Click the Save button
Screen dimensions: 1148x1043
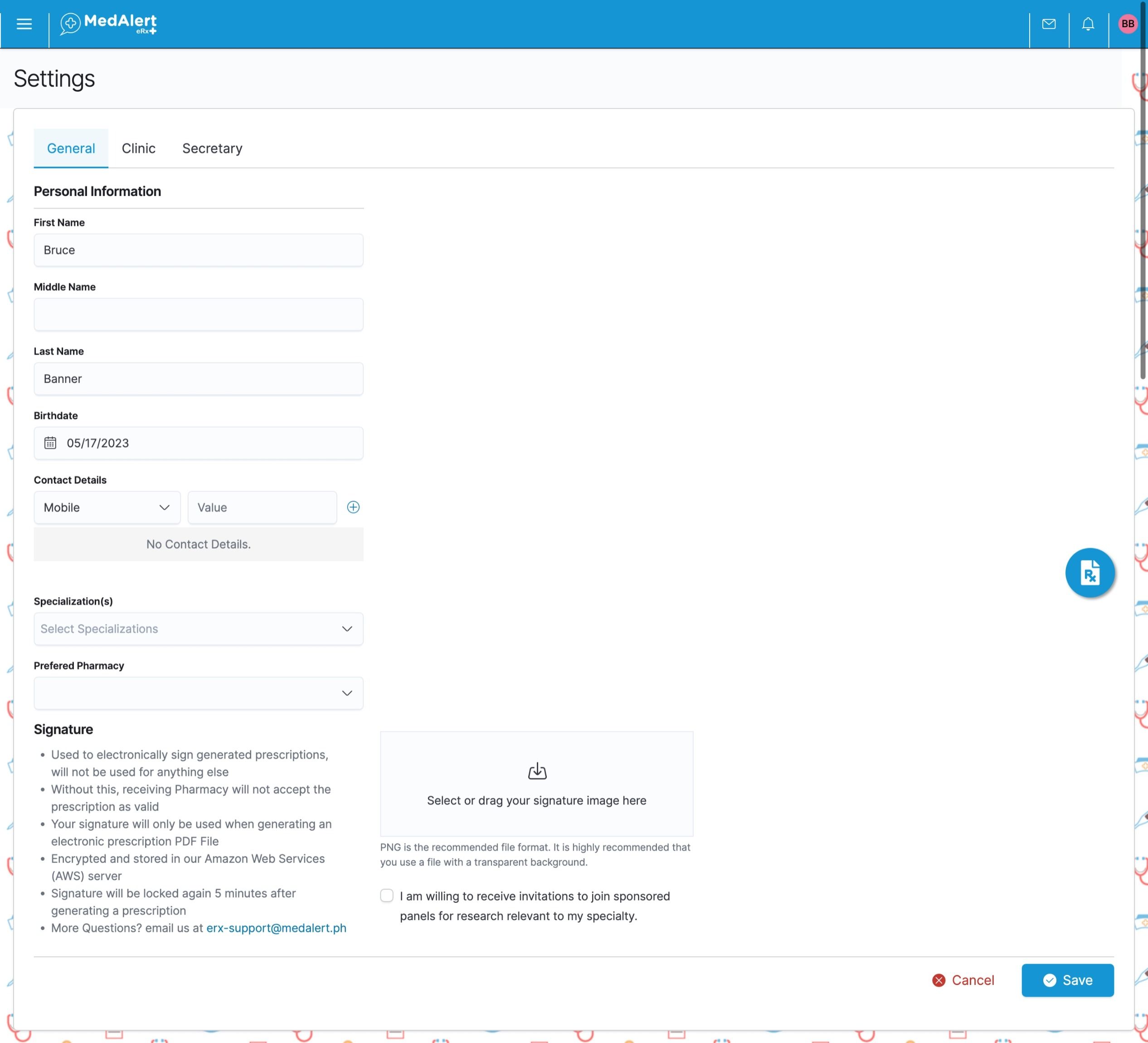coord(1067,980)
